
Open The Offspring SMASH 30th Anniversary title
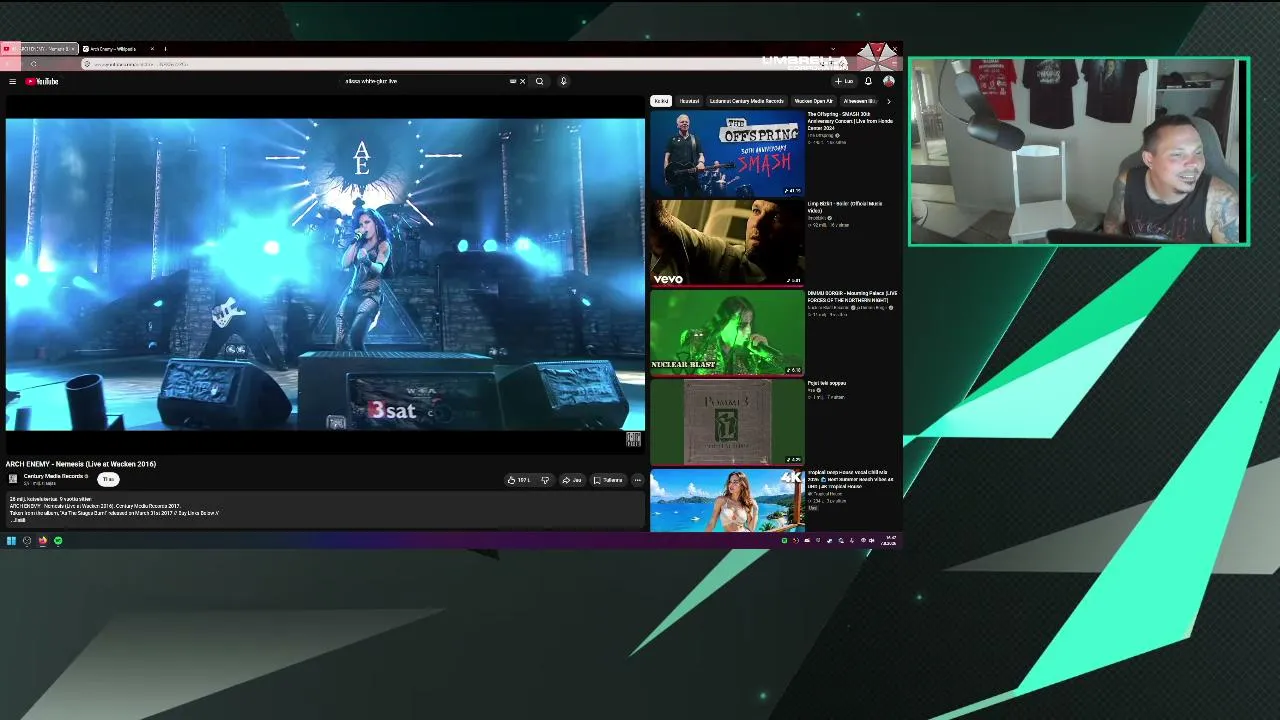(x=850, y=121)
